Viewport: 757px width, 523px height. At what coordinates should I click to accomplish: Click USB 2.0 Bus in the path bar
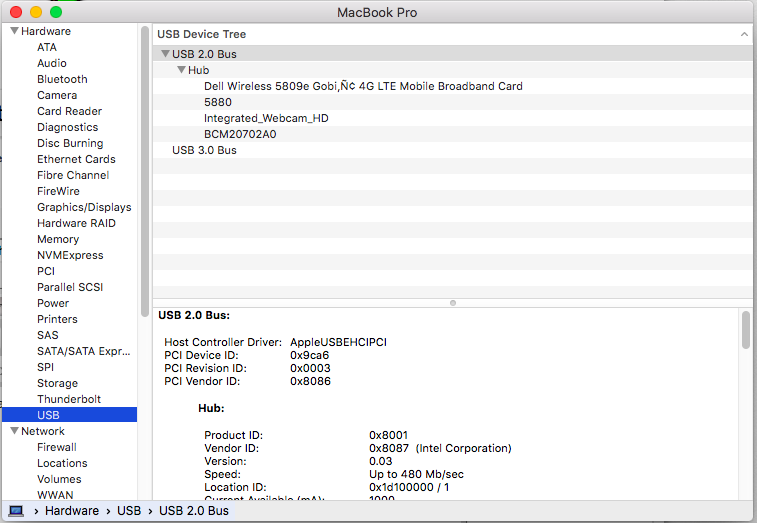click(194, 510)
